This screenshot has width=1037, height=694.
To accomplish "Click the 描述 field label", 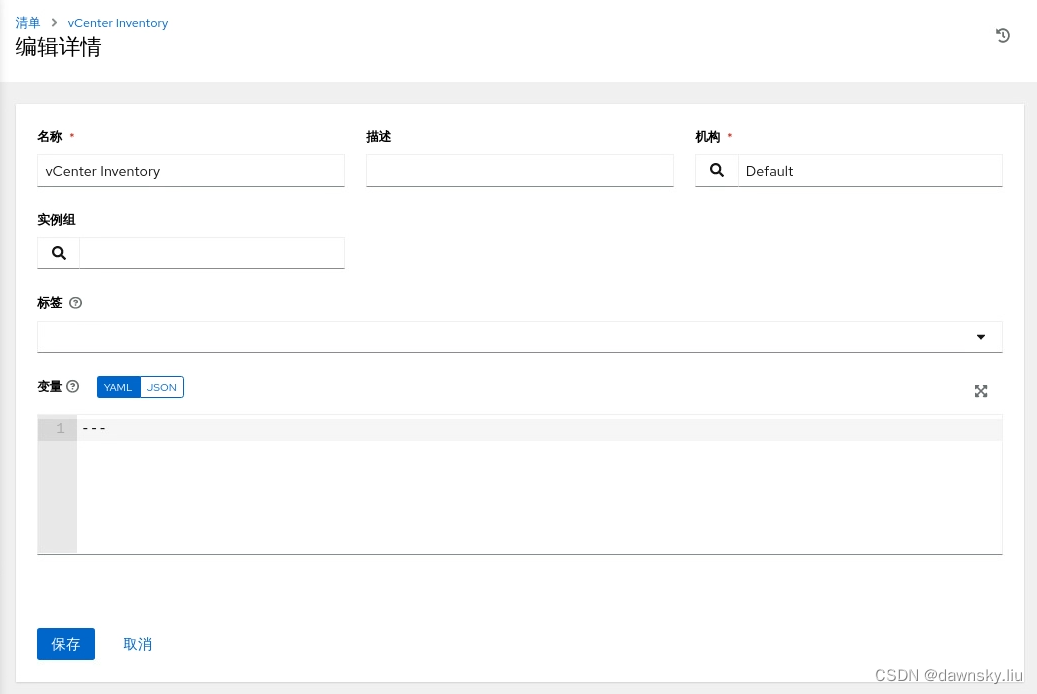I will point(379,136).
